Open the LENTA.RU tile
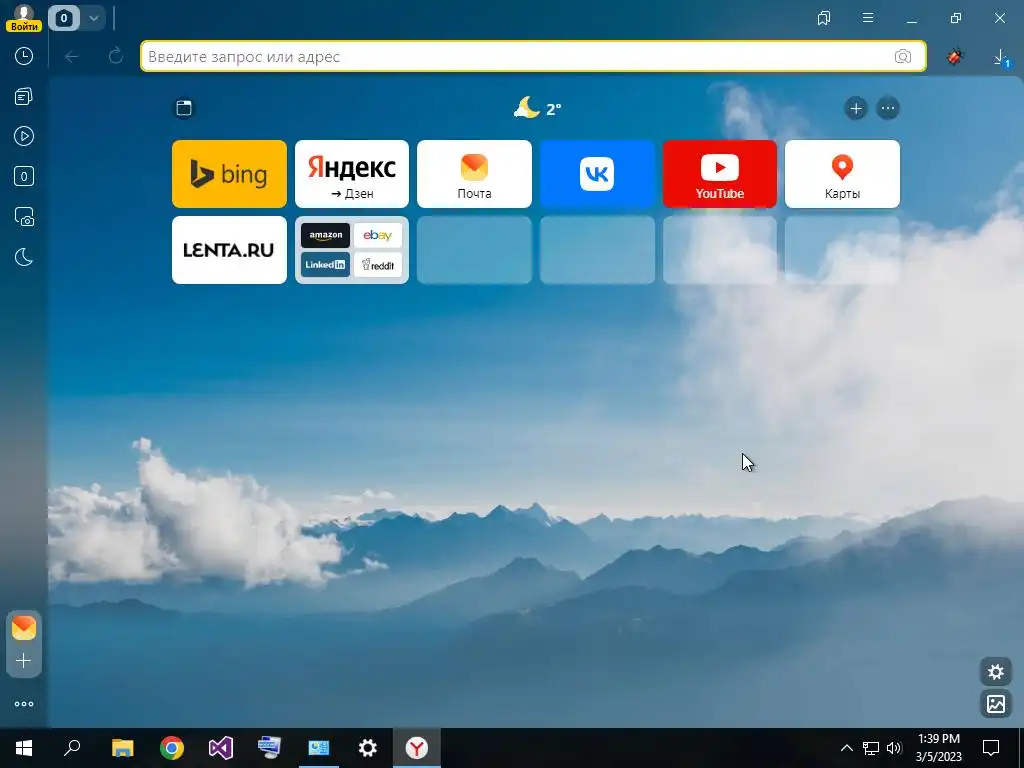This screenshot has width=1024, height=768. [x=229, y=250]
